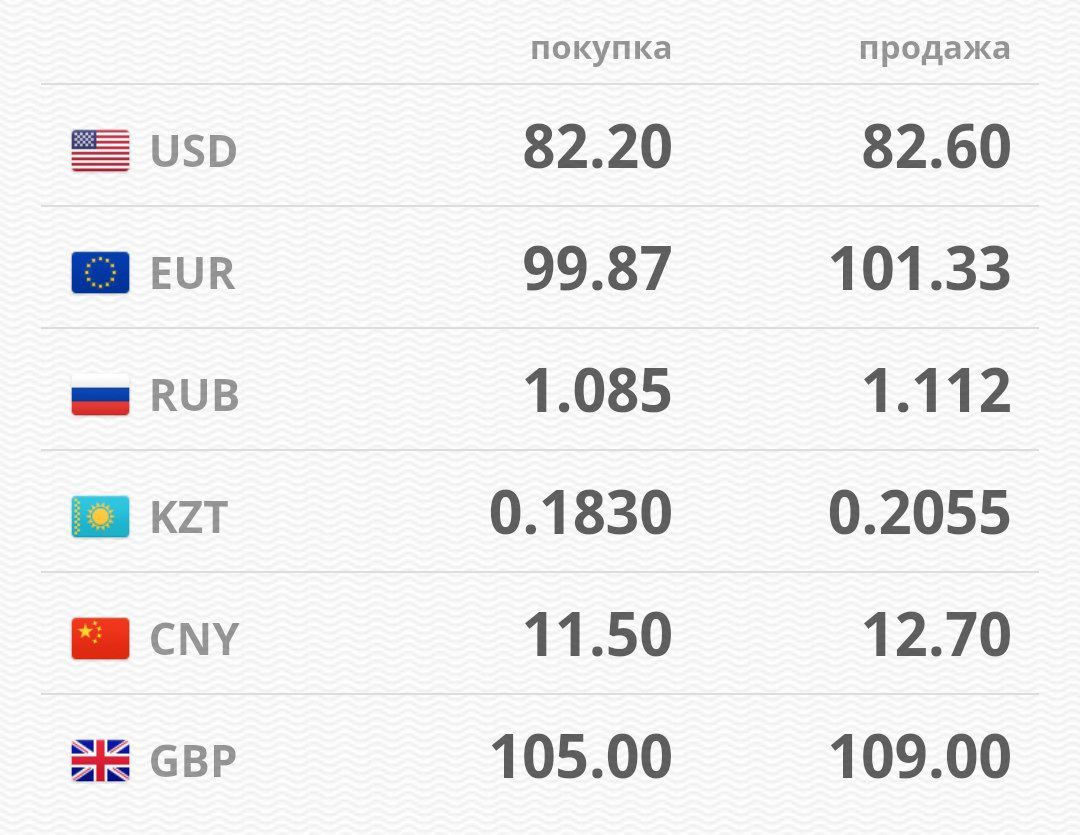This screenshot has height=835, width=1080.
Task: Click CNY sell rate 12.70
Action: (x=936, y=636)
